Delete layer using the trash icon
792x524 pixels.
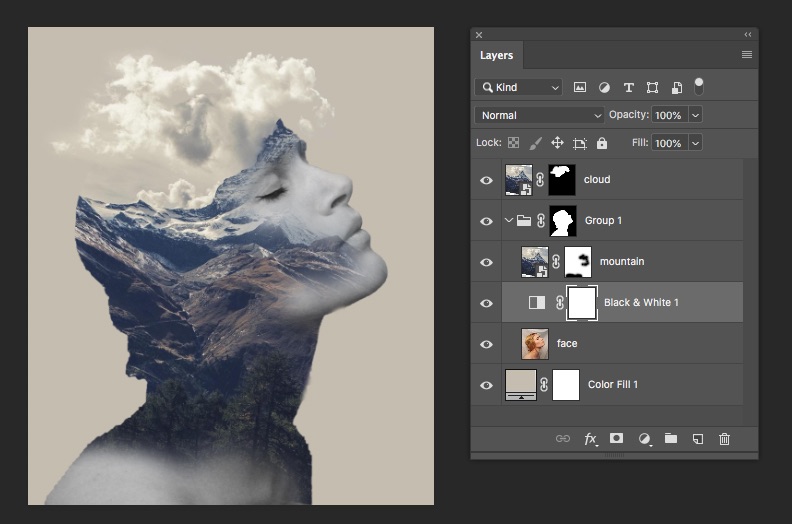point(725,439)
